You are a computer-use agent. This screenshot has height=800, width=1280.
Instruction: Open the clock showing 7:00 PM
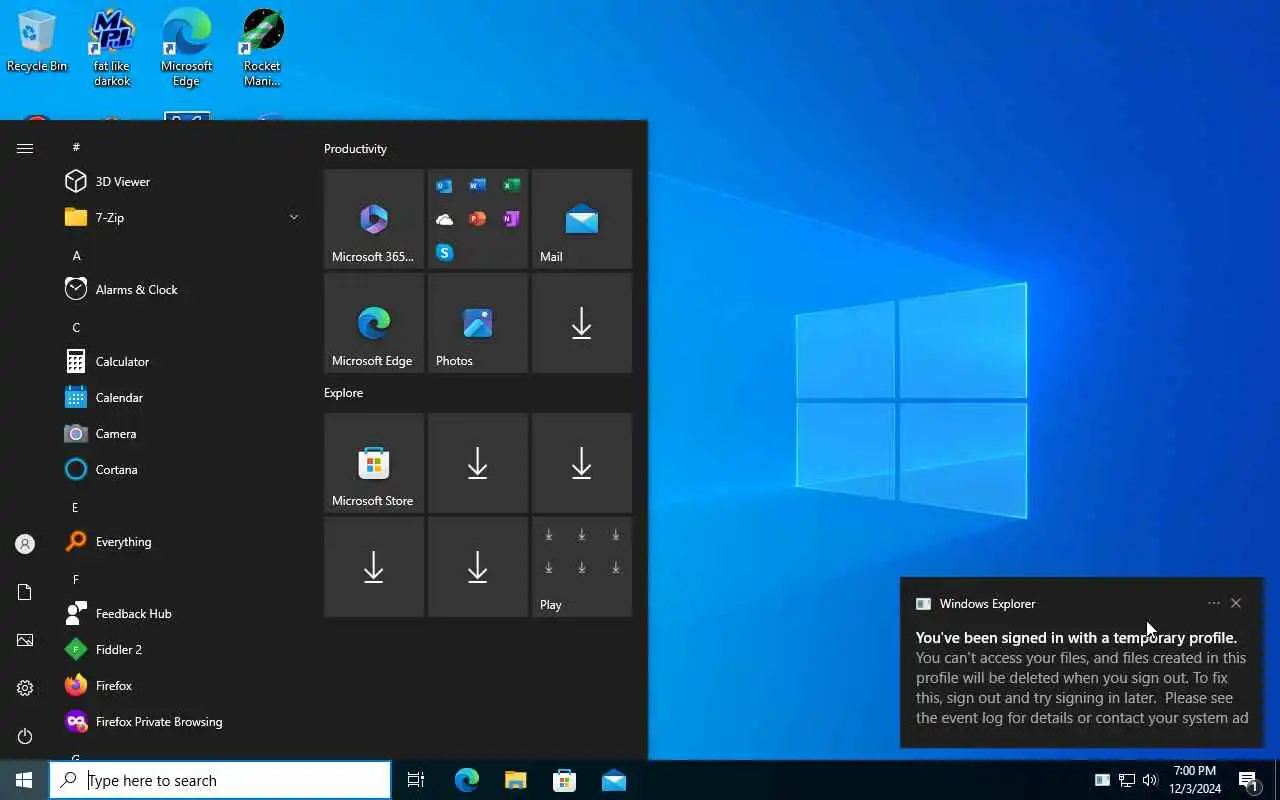(x=1196, y=780)
